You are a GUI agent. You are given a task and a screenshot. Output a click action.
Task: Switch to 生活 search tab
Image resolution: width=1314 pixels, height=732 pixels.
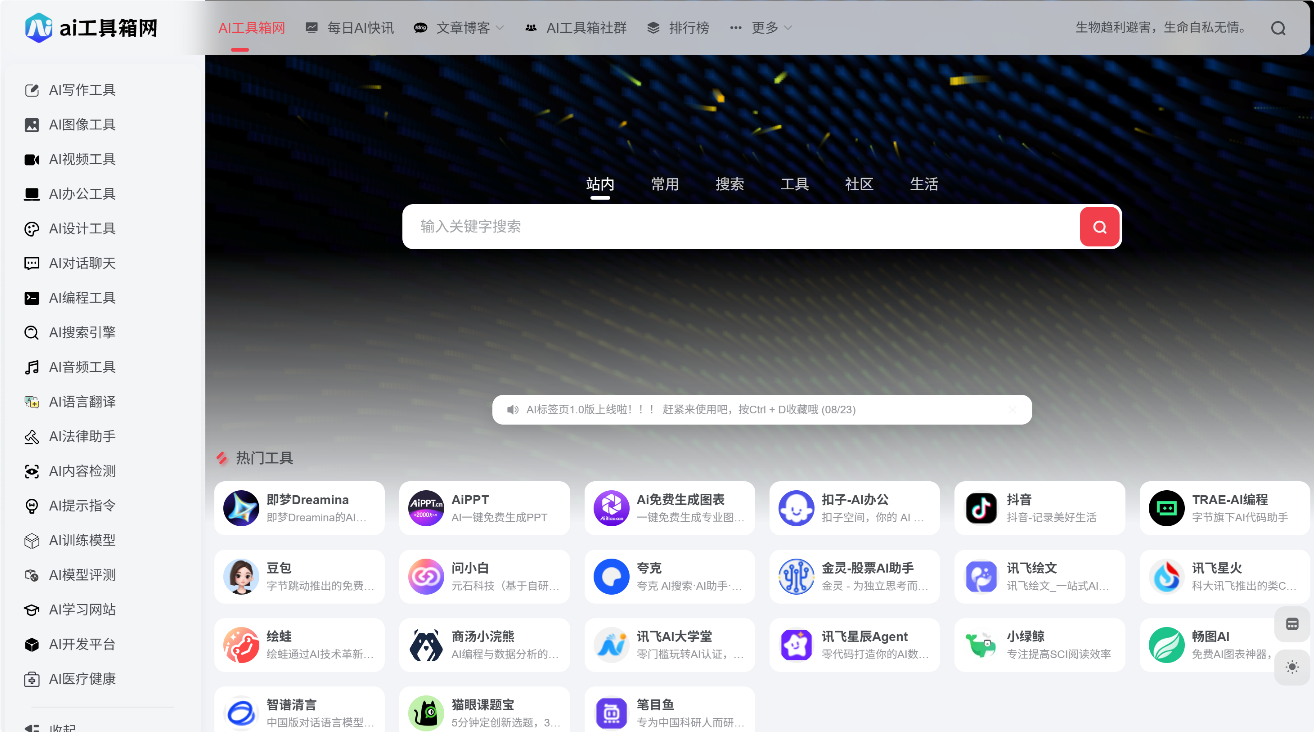[924, 184]
